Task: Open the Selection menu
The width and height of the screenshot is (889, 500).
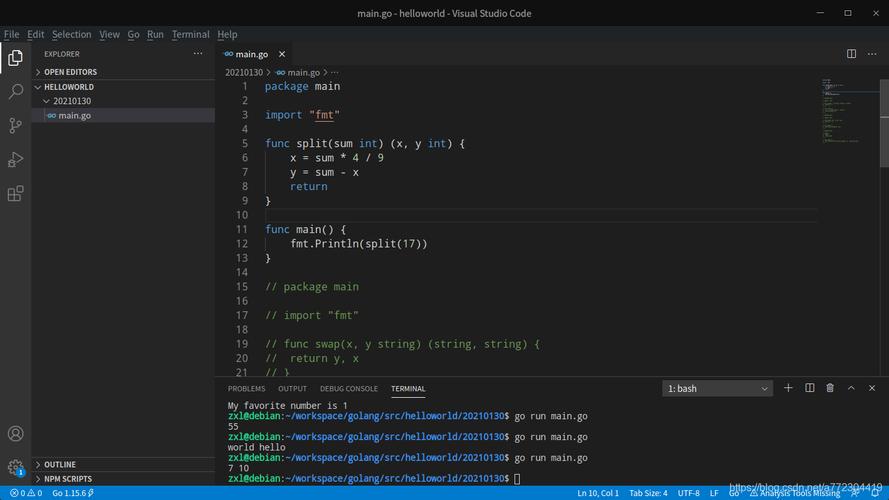Action: tap(71, 35)
